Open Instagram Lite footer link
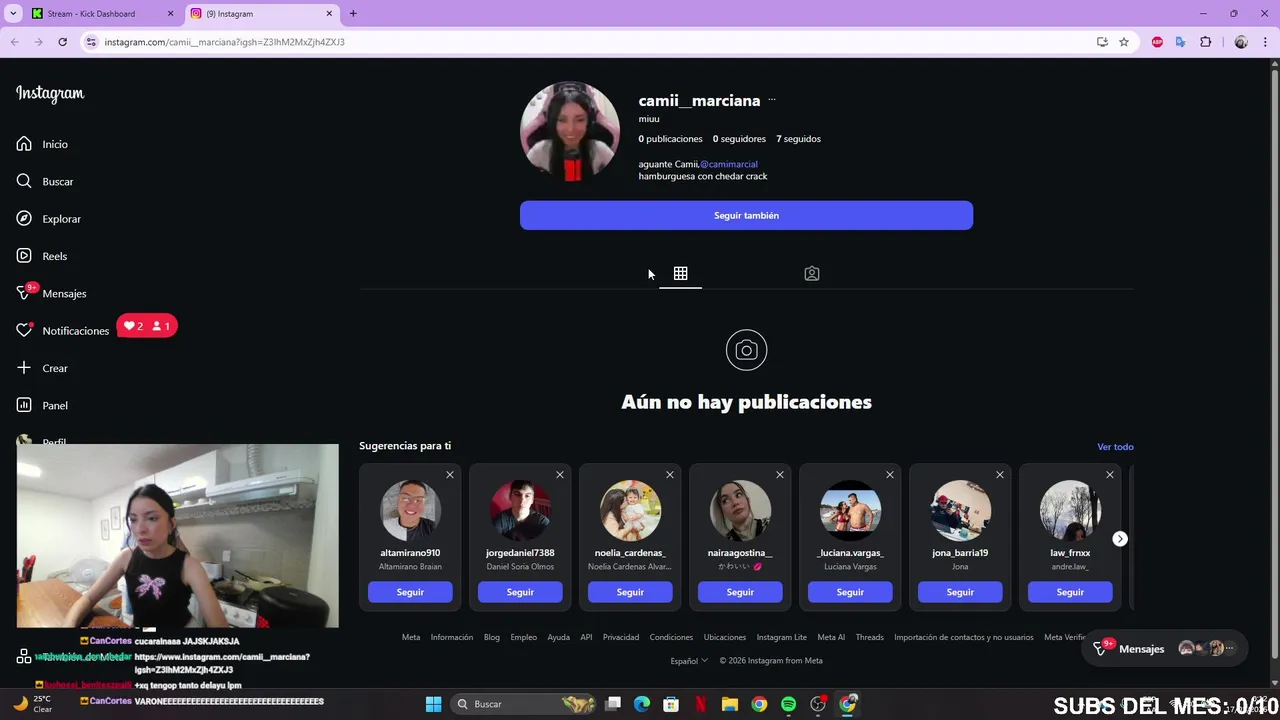 [x=782, y=637]
